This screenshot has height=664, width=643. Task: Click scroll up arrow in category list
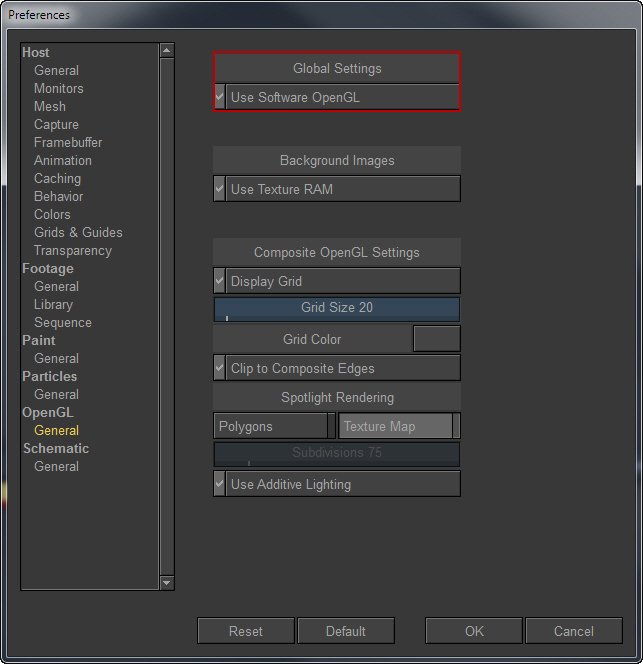click(x=167, y=51)
